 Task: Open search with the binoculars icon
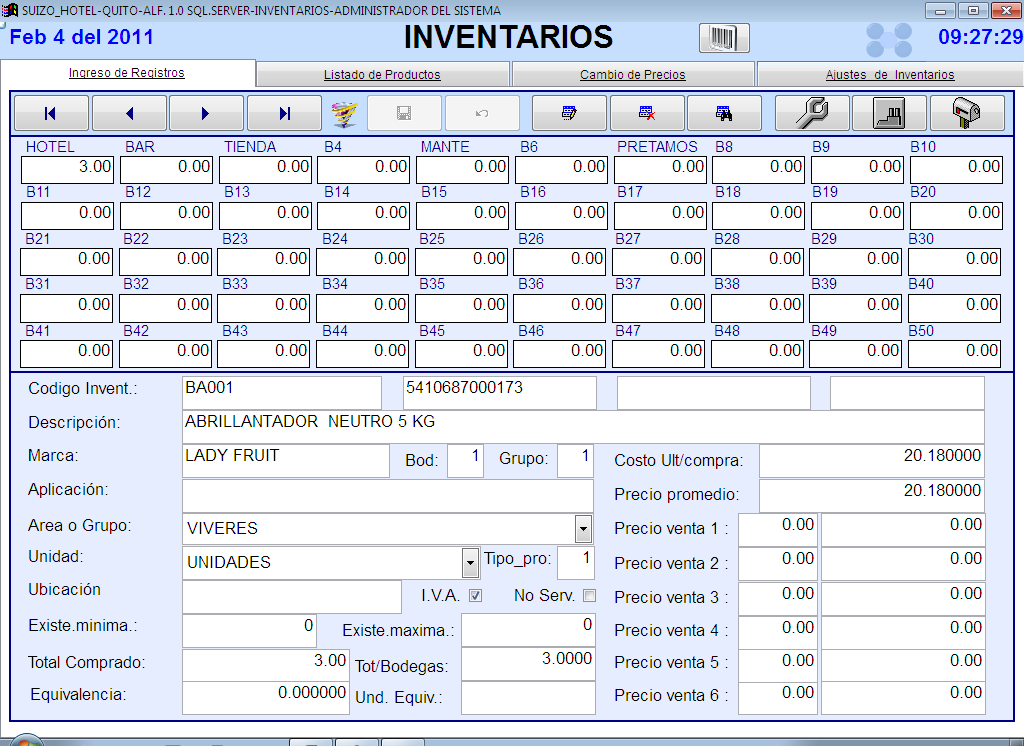(724, 113)
